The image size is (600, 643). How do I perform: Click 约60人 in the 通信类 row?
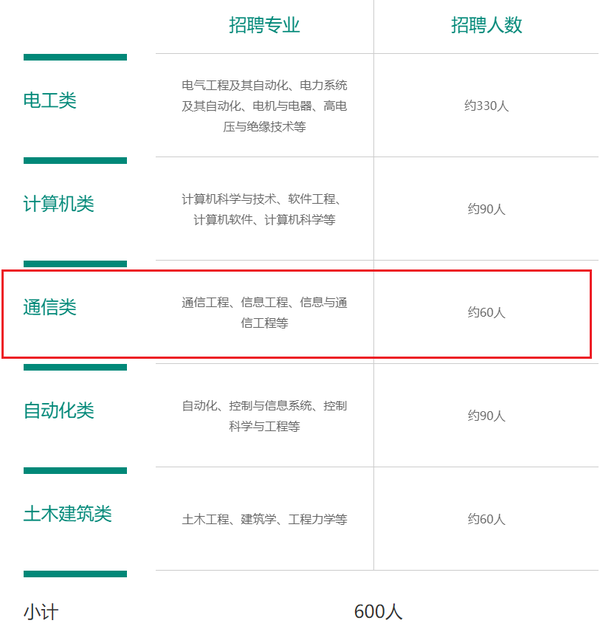tap(486, 312)
